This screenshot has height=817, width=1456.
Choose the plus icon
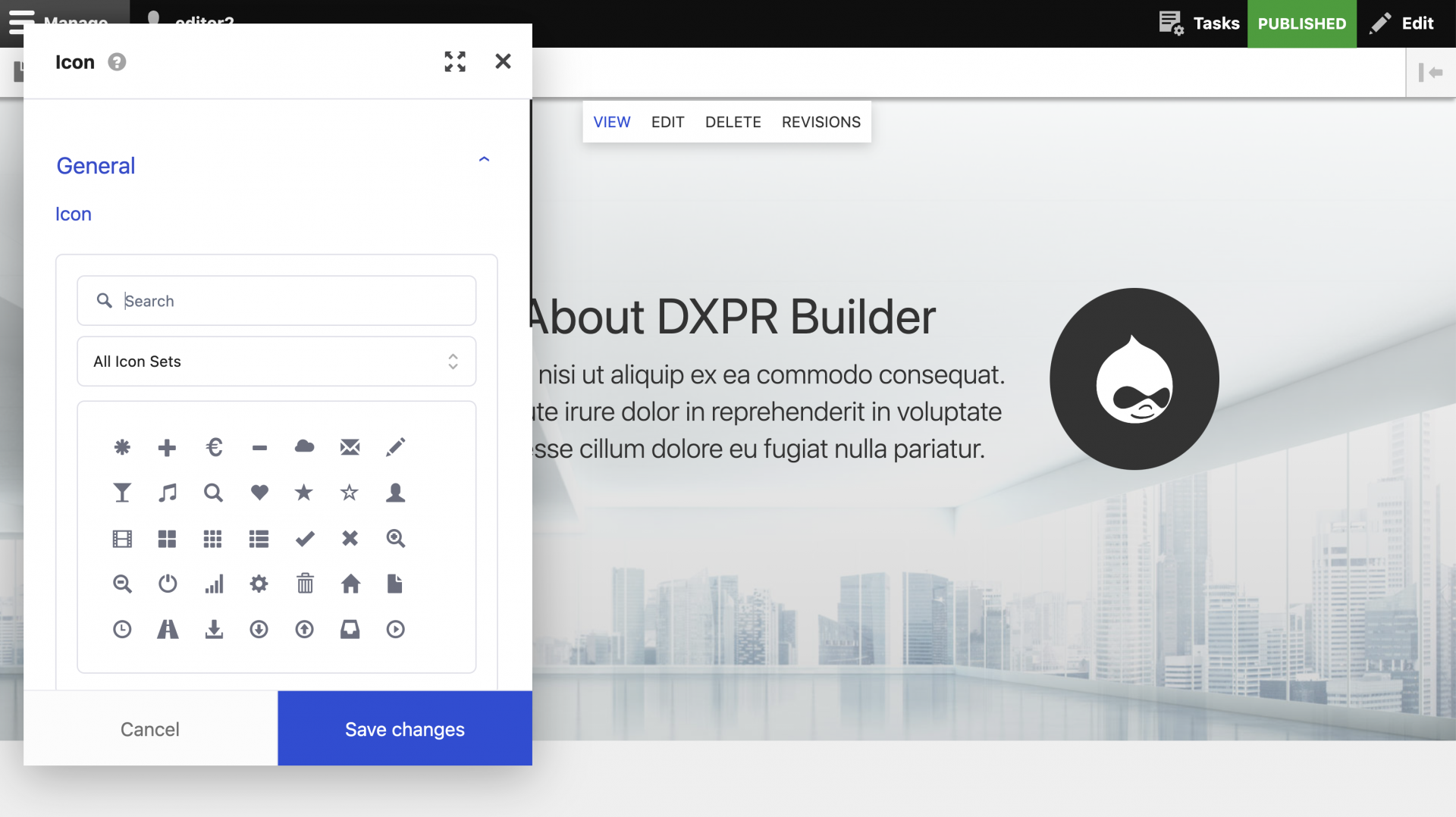pos(168,447)
